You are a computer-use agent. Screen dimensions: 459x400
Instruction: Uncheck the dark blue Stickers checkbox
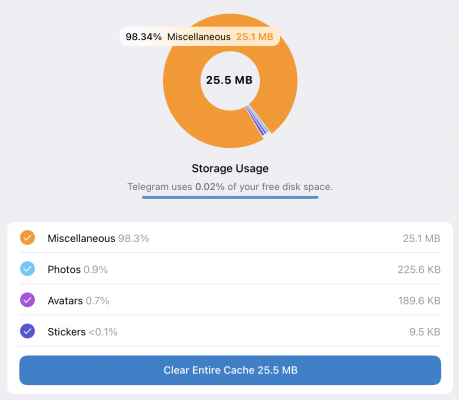(27, 332)
